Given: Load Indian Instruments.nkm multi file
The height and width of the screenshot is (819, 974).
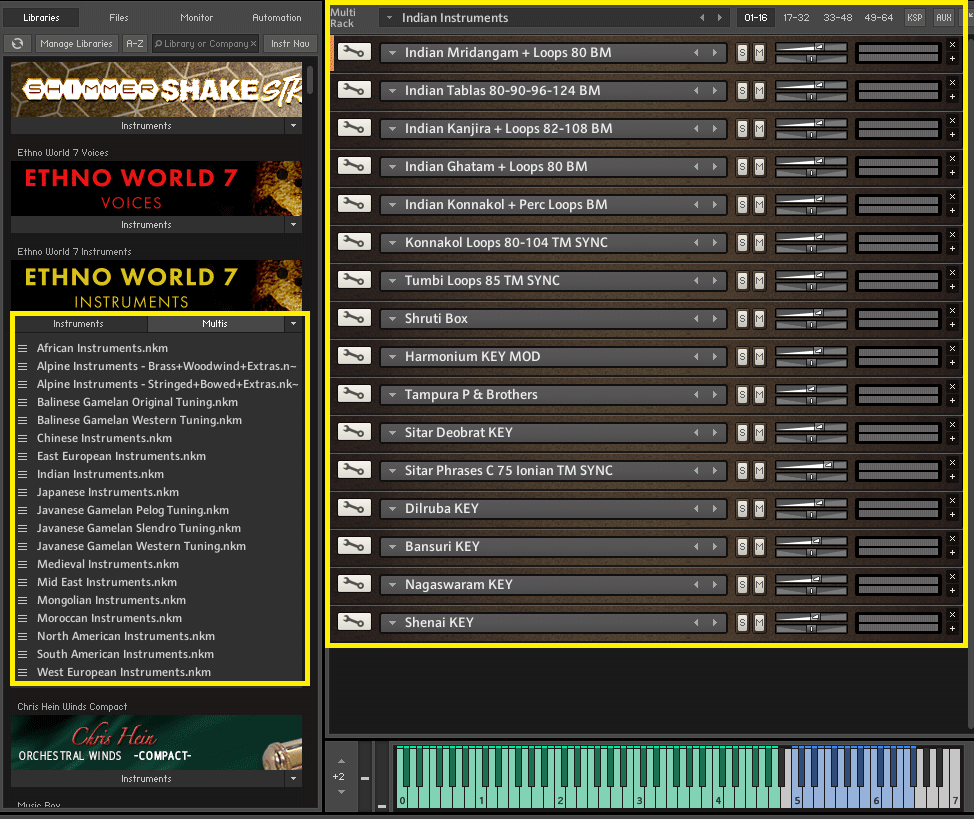Looking at the screenshot, I should tap(100, 474).
